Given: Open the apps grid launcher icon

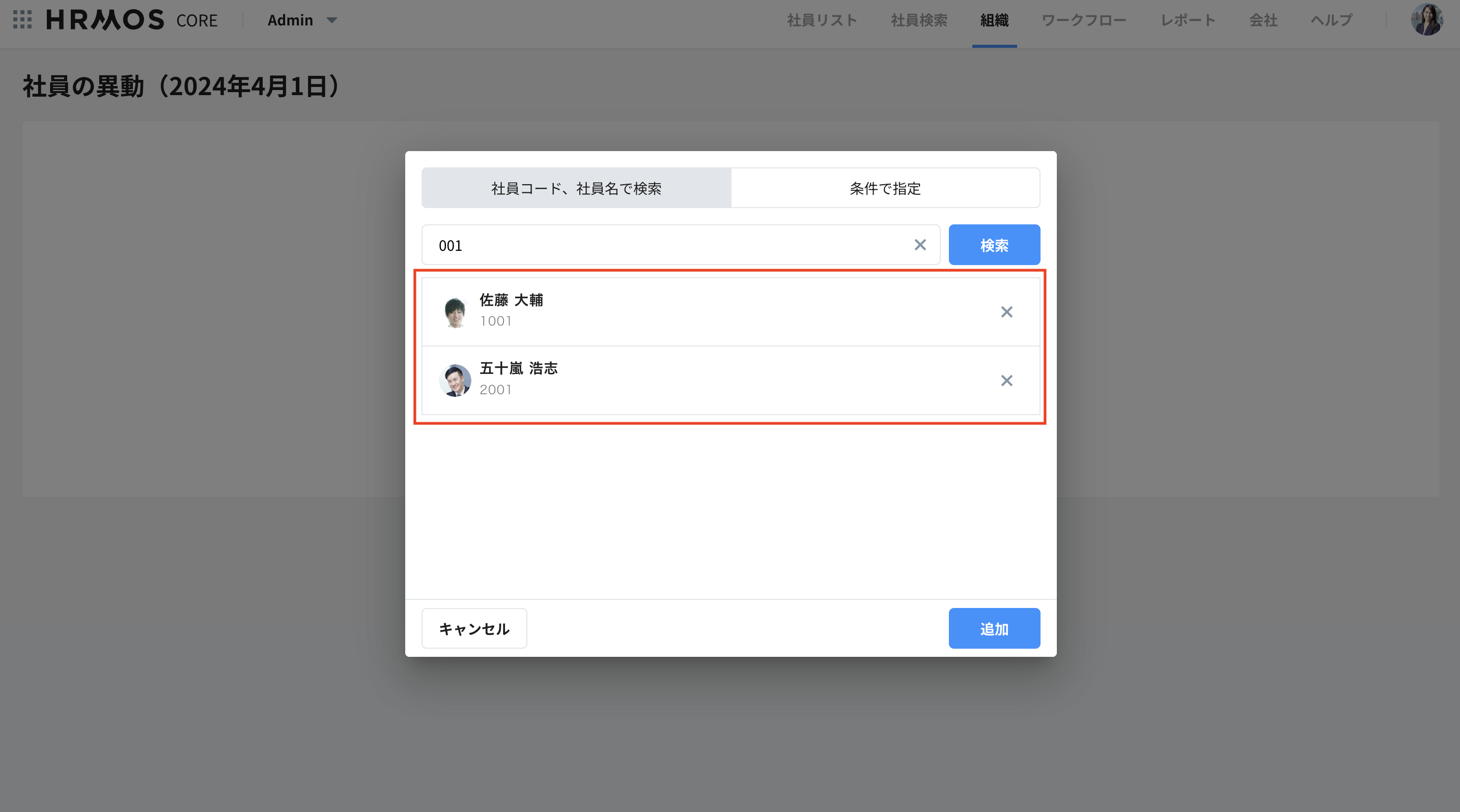Looking at the screenshot, I should [x=22, y=20].
